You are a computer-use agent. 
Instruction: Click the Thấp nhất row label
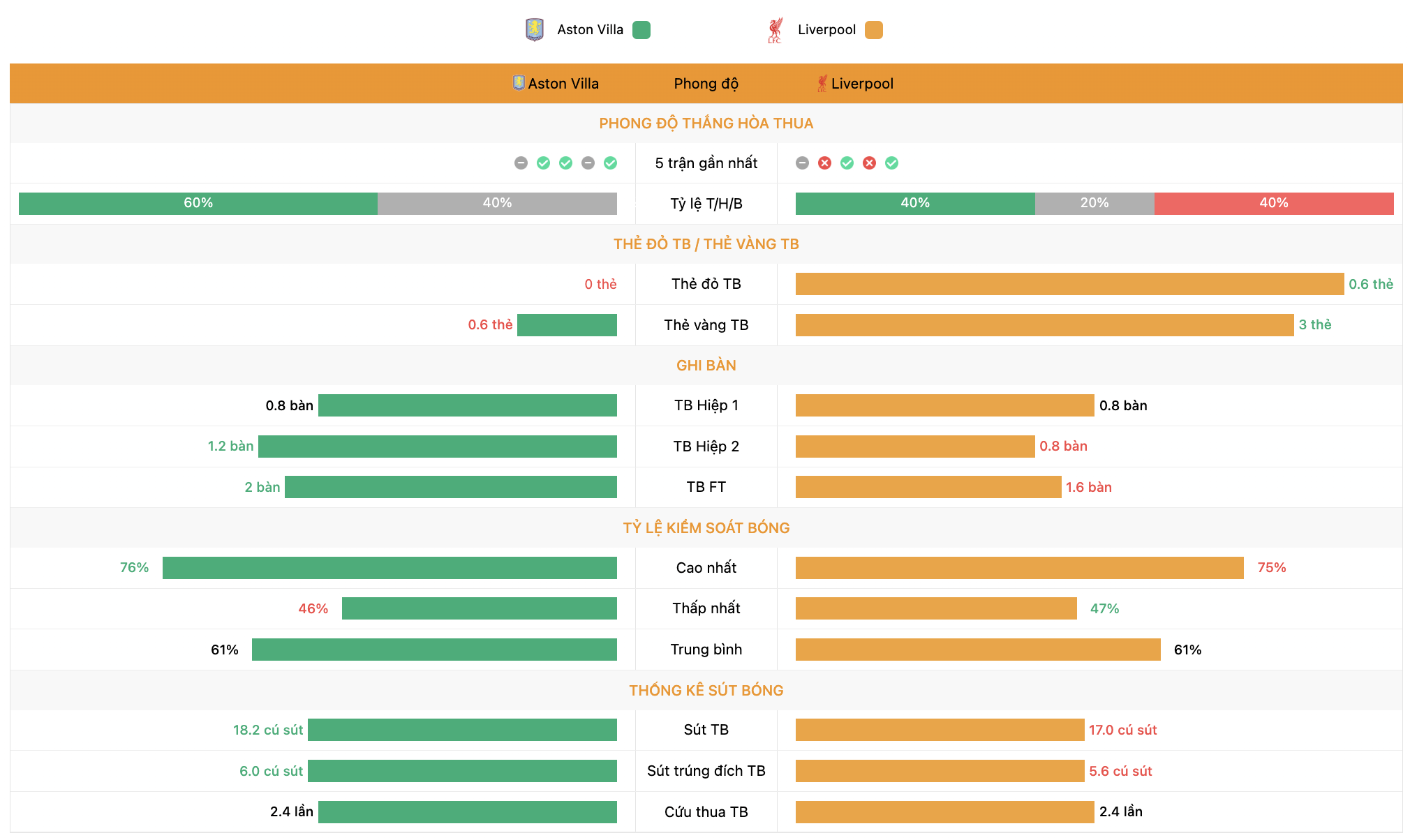click(x=706, y=608)
